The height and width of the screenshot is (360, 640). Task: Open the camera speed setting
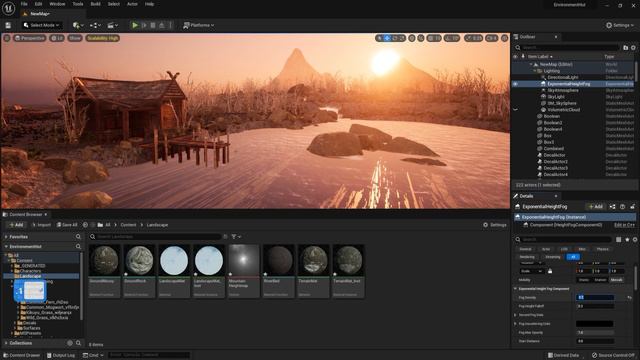click(x=492, y=38)
